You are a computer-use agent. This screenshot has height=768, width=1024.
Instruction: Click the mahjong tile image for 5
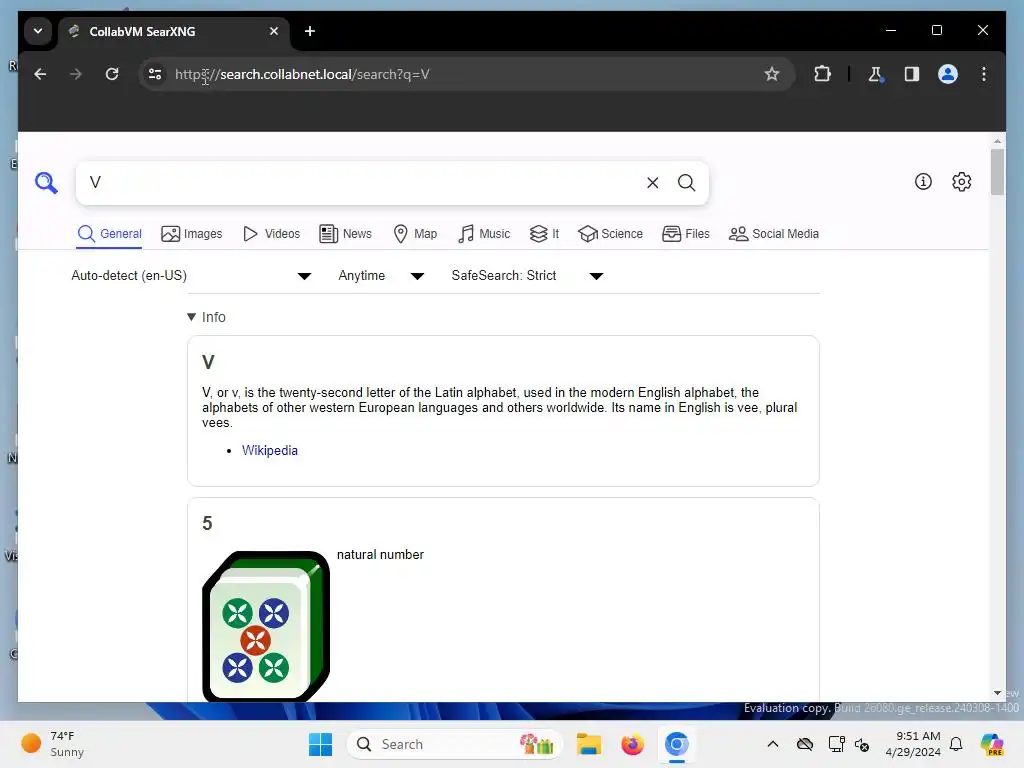coord(266,626)
